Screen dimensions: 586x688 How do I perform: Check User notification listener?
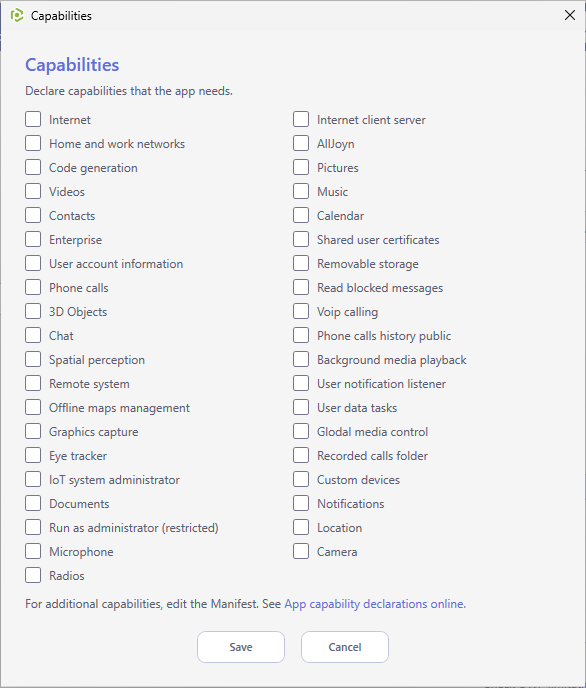301,383
